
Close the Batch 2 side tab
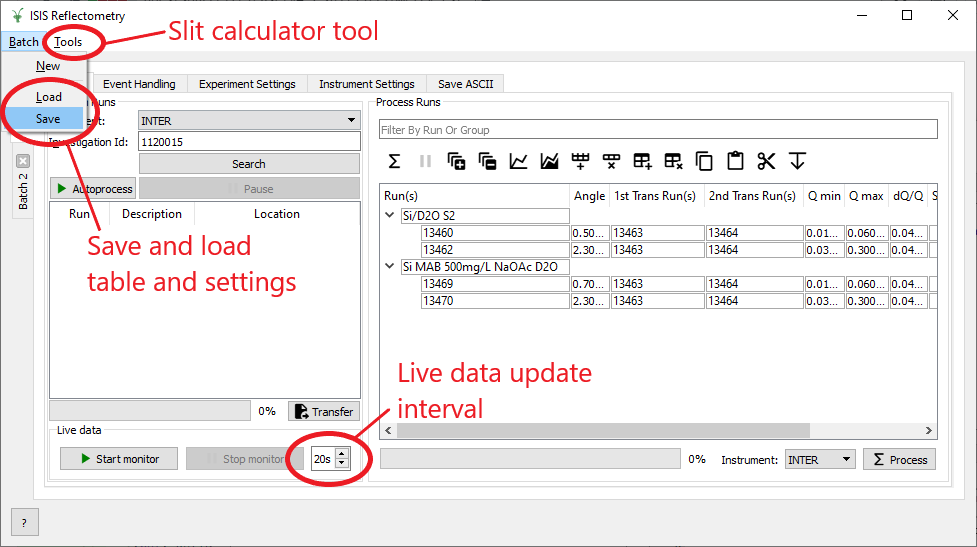(x=23, y=160)
